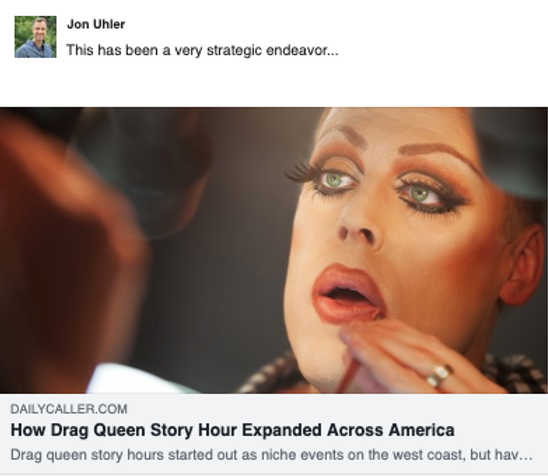Click the article description snippet text
Image resolution: width=548 pixels, height=476 pixels.
coord(271,455)
